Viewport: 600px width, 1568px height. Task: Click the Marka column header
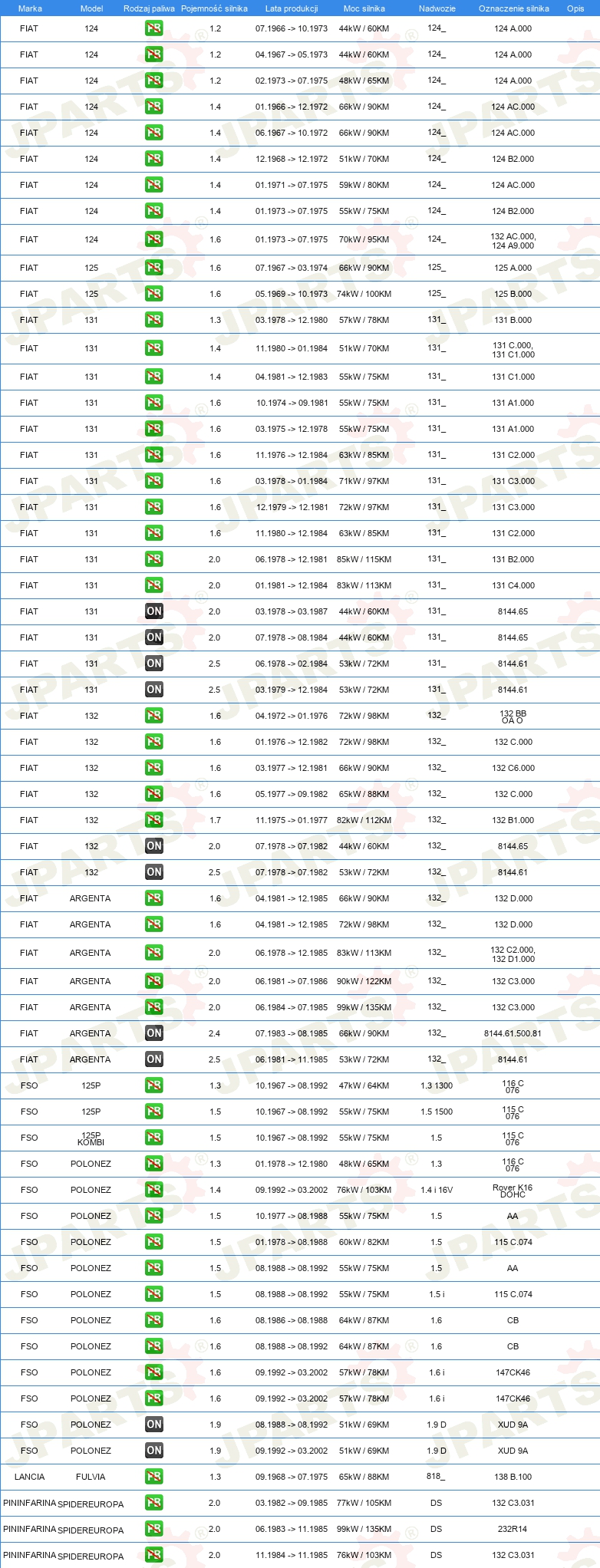coord(30,8)
